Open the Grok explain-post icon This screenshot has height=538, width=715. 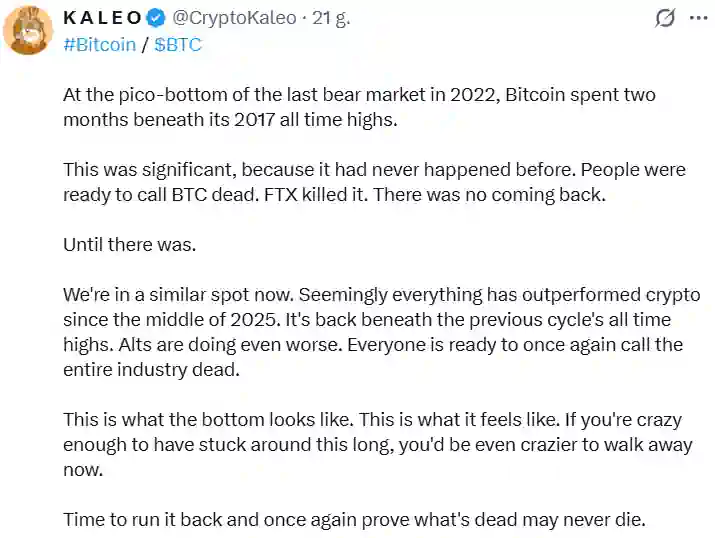pyautogui.click(x=665, y=19)
